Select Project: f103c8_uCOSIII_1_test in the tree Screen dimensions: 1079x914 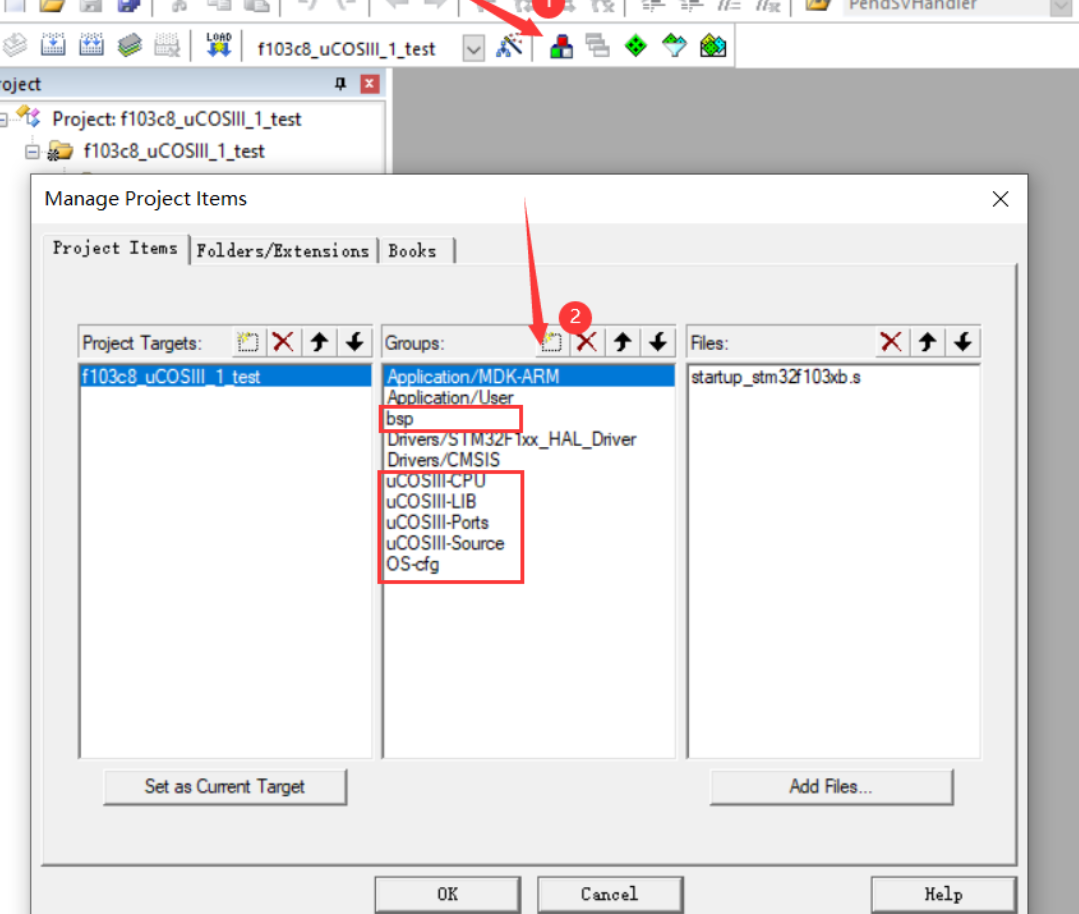(x=176, y=119)
